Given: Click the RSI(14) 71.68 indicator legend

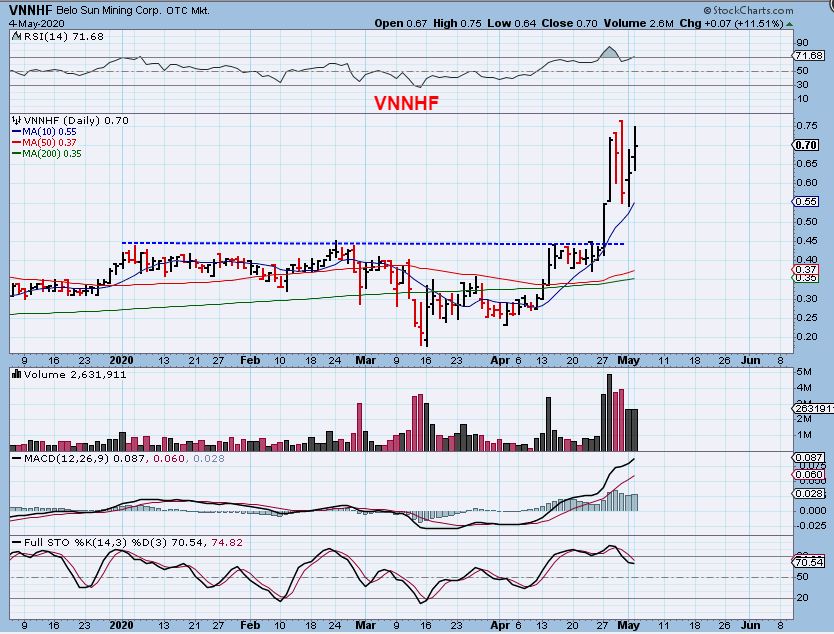Looking at the screenshot, I should click(63, 37).
